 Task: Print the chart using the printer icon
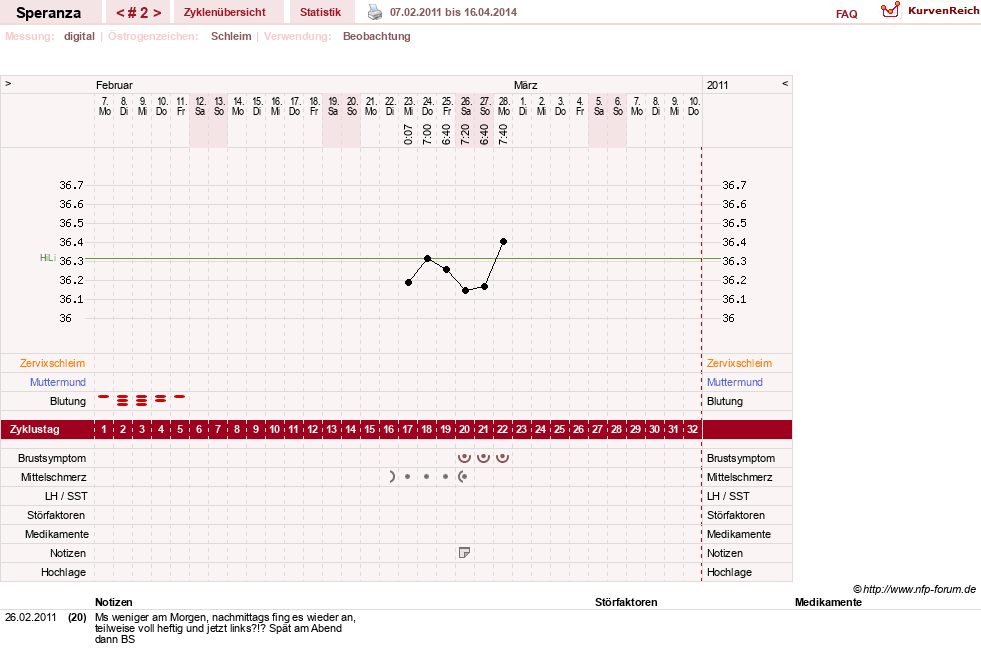click(x=374, y=12)
